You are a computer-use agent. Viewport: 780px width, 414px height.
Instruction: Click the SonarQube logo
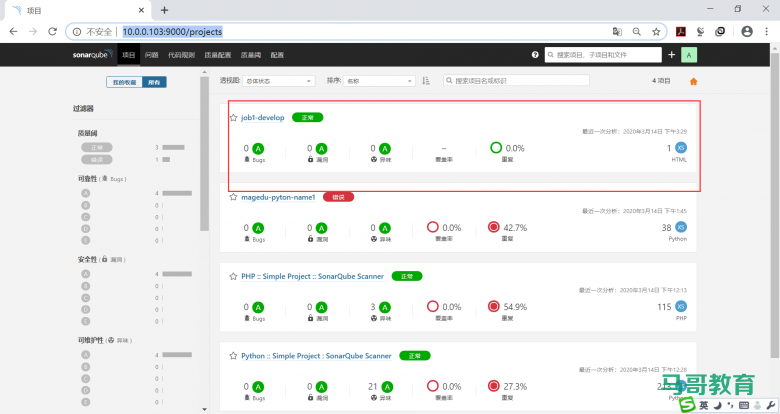click(x=92, y=54)
